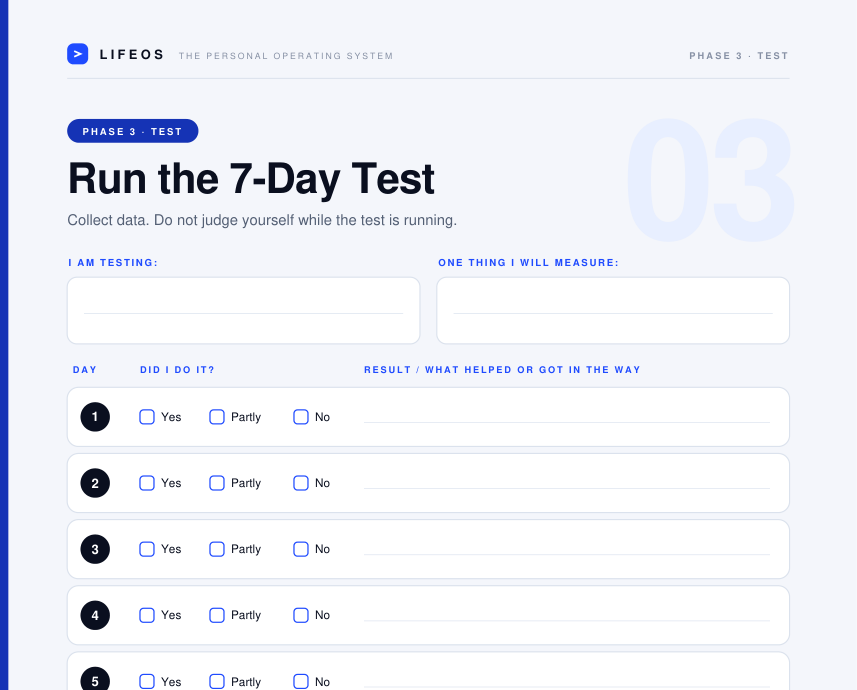
Task: Click the 'ONE THING I WILL MEASURE:' label
Action: [529, 262]
